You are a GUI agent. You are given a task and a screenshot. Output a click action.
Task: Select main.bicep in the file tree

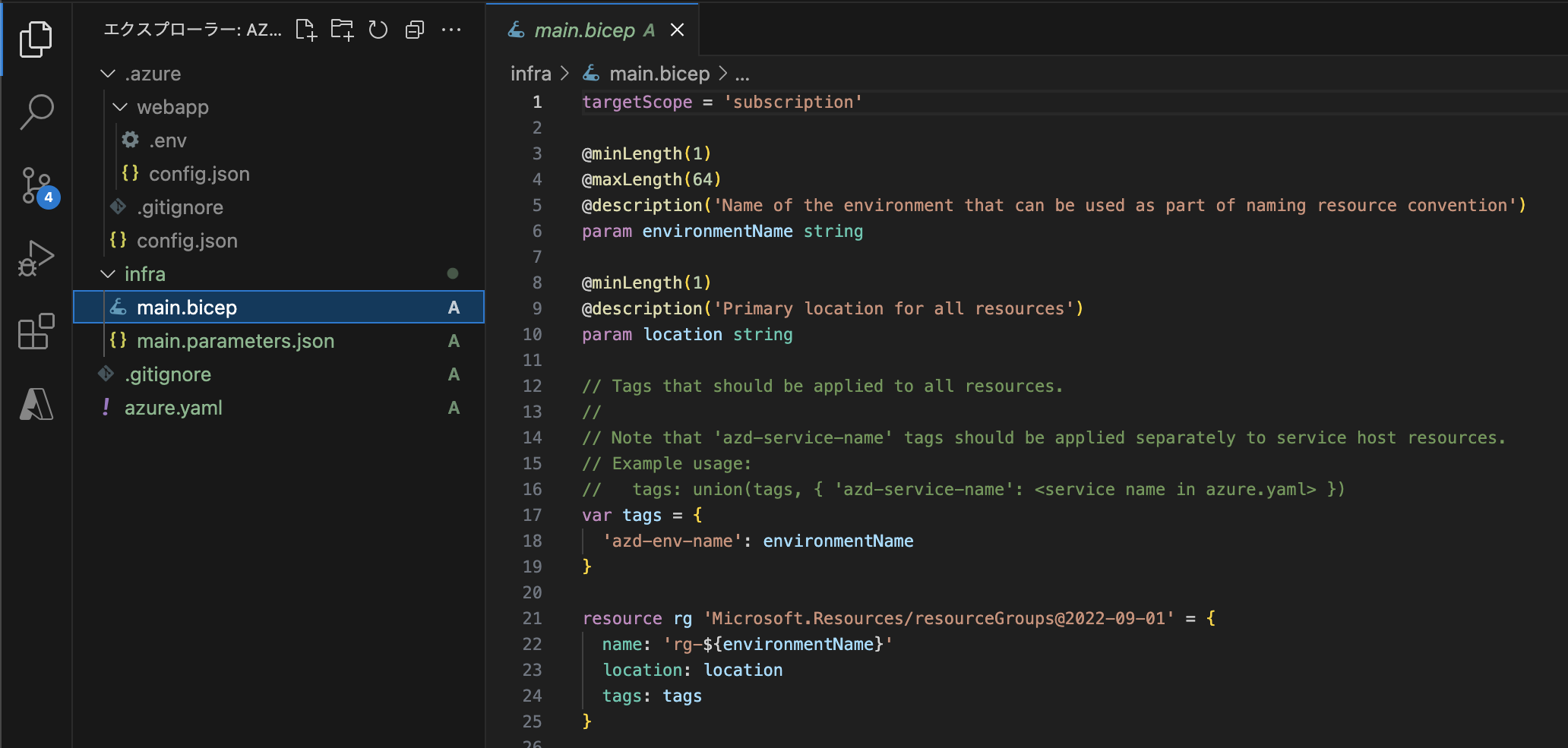[279, 308]
